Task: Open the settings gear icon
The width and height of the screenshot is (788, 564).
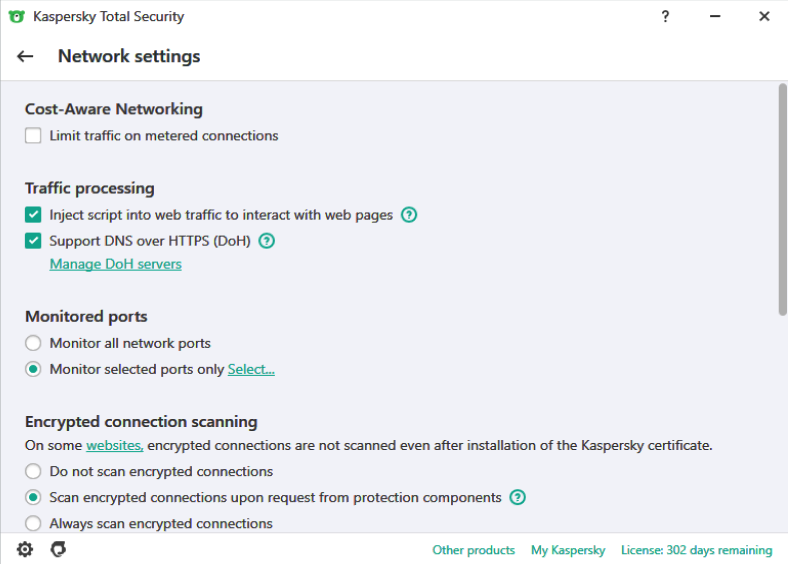Action: (25, 549)
